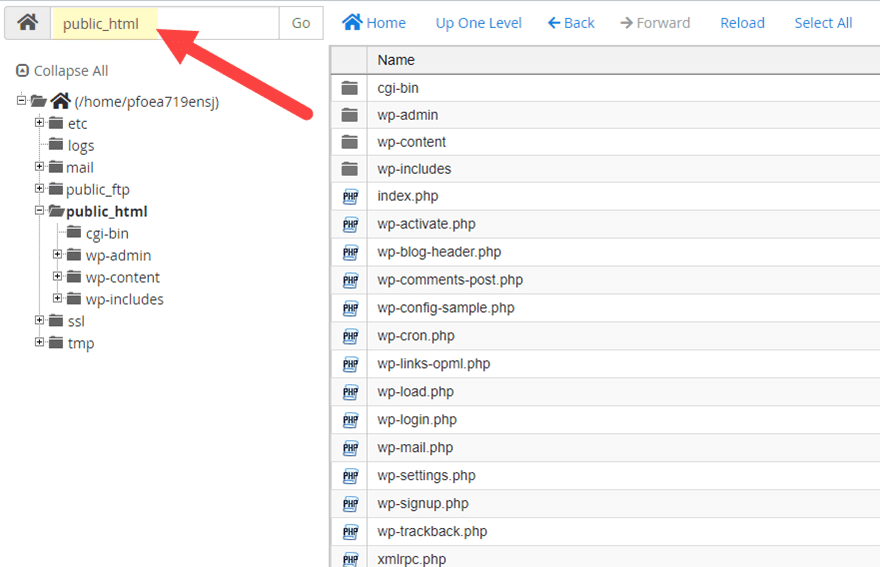Click the PHP icon for wp-blog-header.php
The height and width of the screenshot is (567, 880).
pyautogui.click(x=350, y=253)
